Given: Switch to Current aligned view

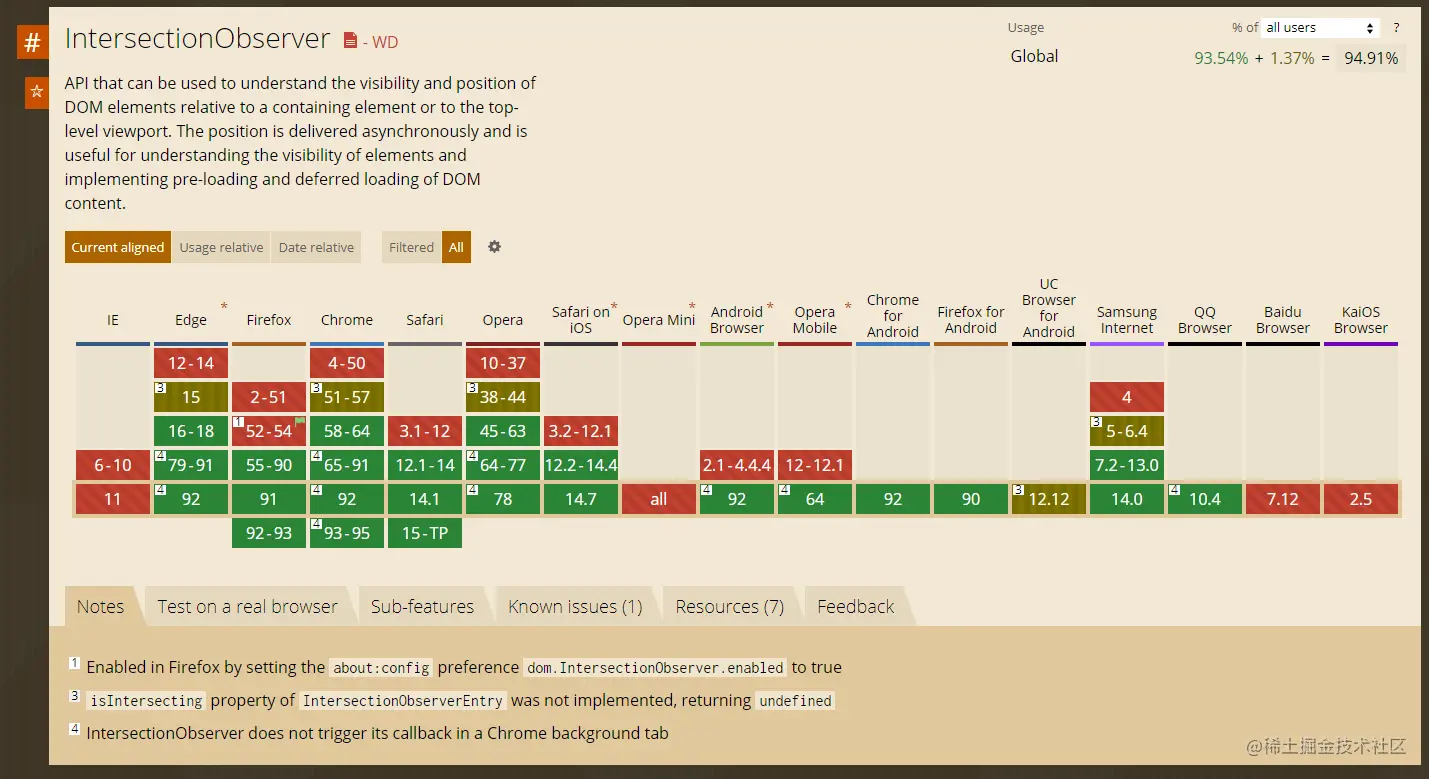Looking at the screenshot, I should (x=117, y=247).
